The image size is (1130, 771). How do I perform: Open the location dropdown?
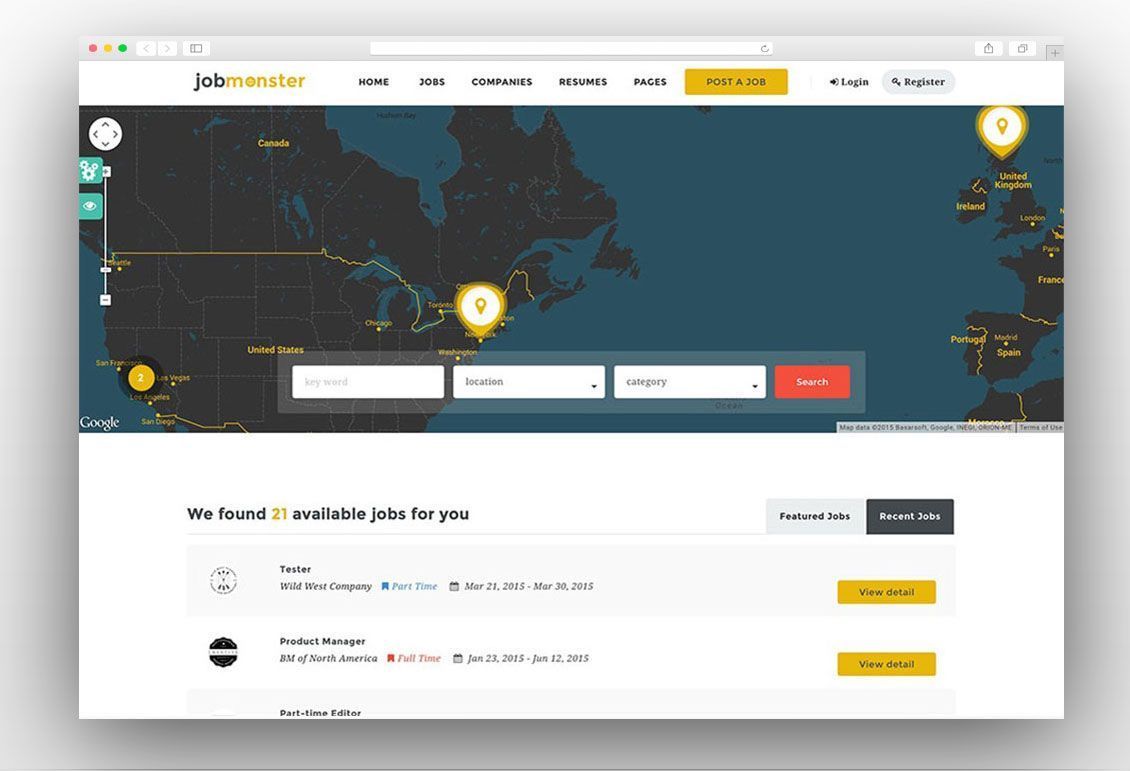pyautogui.click(x=530, y=382)
